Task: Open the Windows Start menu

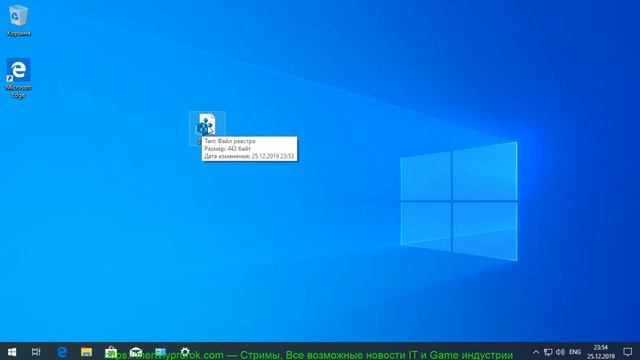Action: click(12, 352)
